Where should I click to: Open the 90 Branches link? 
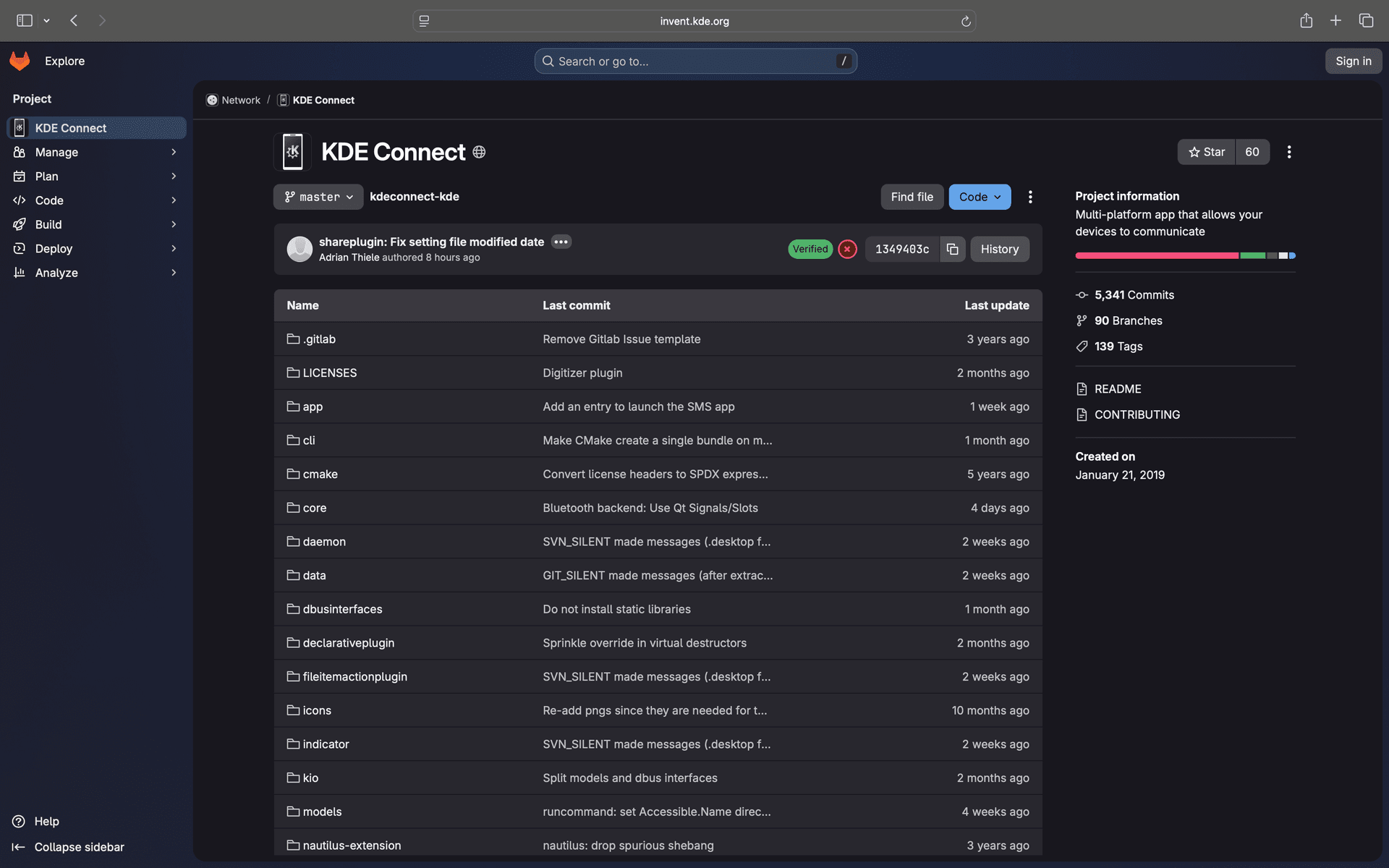(x=1128, y=320)
